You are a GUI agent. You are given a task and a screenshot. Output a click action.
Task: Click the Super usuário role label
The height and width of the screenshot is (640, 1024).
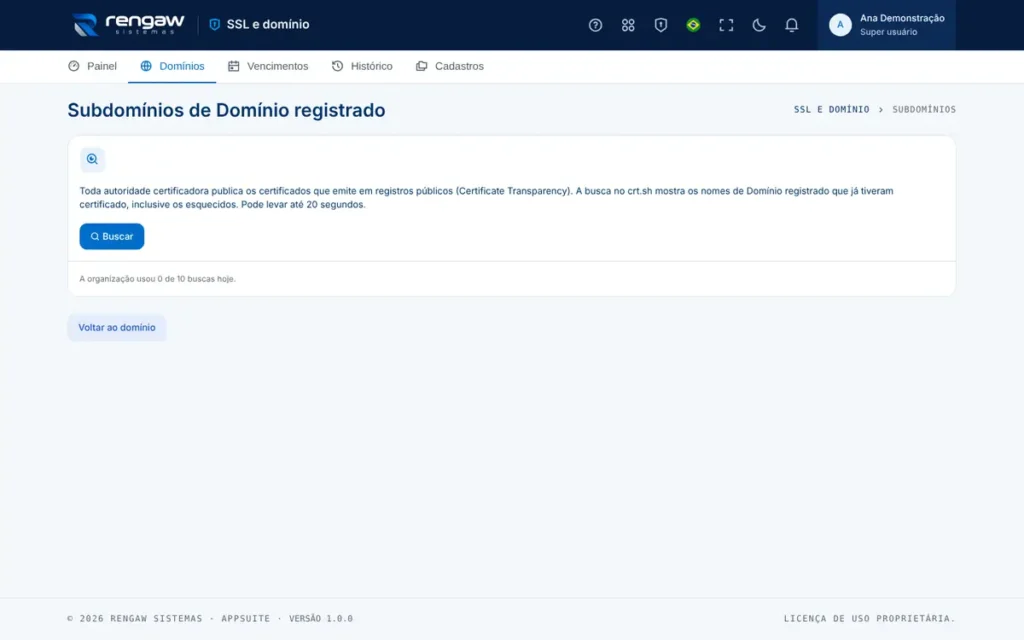tap(888, 32)
